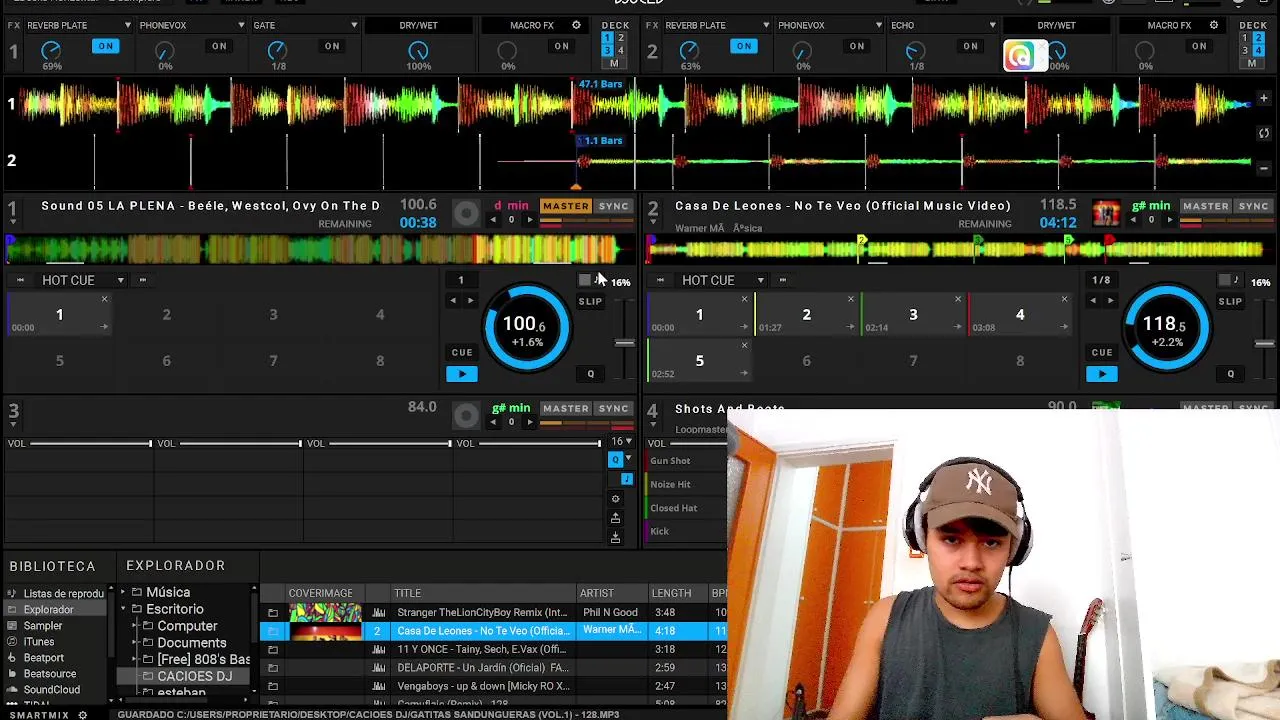Click the Casa De Leones cover art thumbnail on deck 2
Viewport: 1280px width, 720px height.
(x=1106, y=213)
